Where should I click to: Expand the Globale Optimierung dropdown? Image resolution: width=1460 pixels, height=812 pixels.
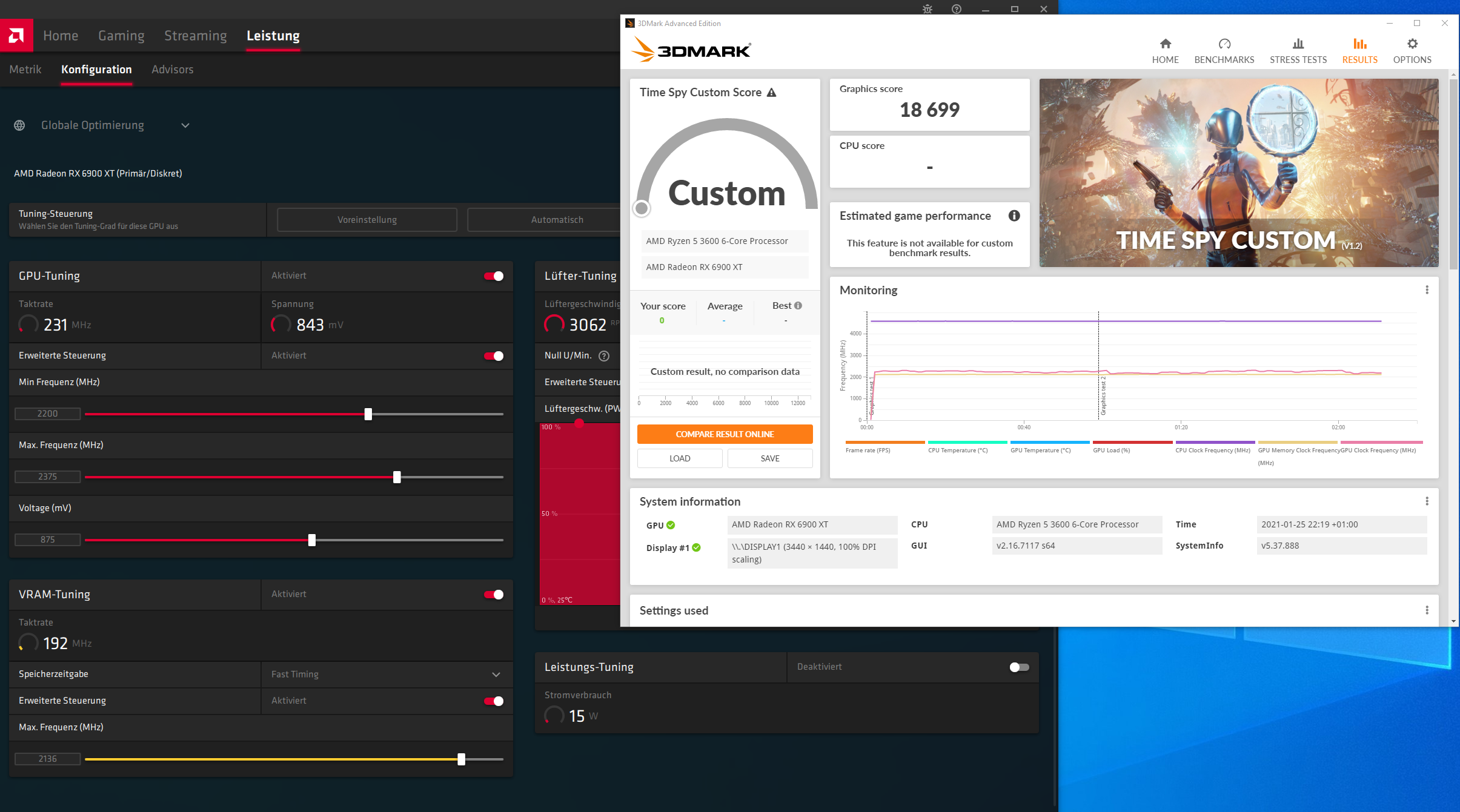point(185,125)
